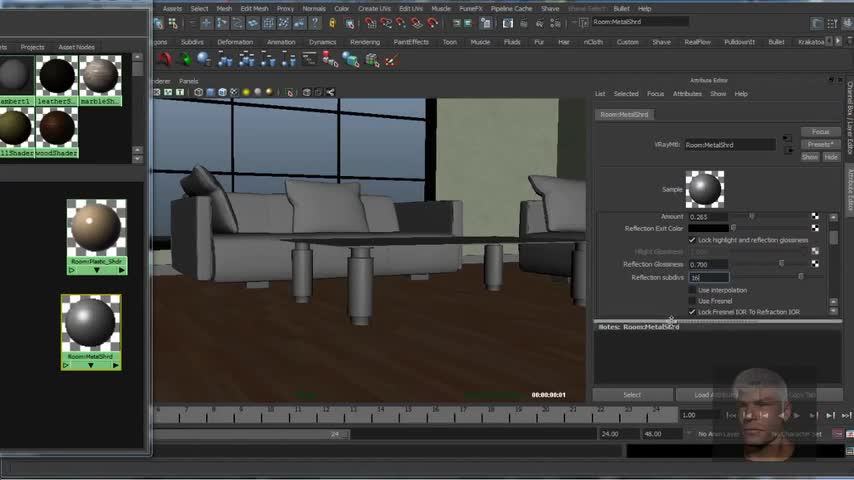Click the Focus button in Attribute Editor
The width and height of the screenshot is (854, 480).
click(820, 132)
